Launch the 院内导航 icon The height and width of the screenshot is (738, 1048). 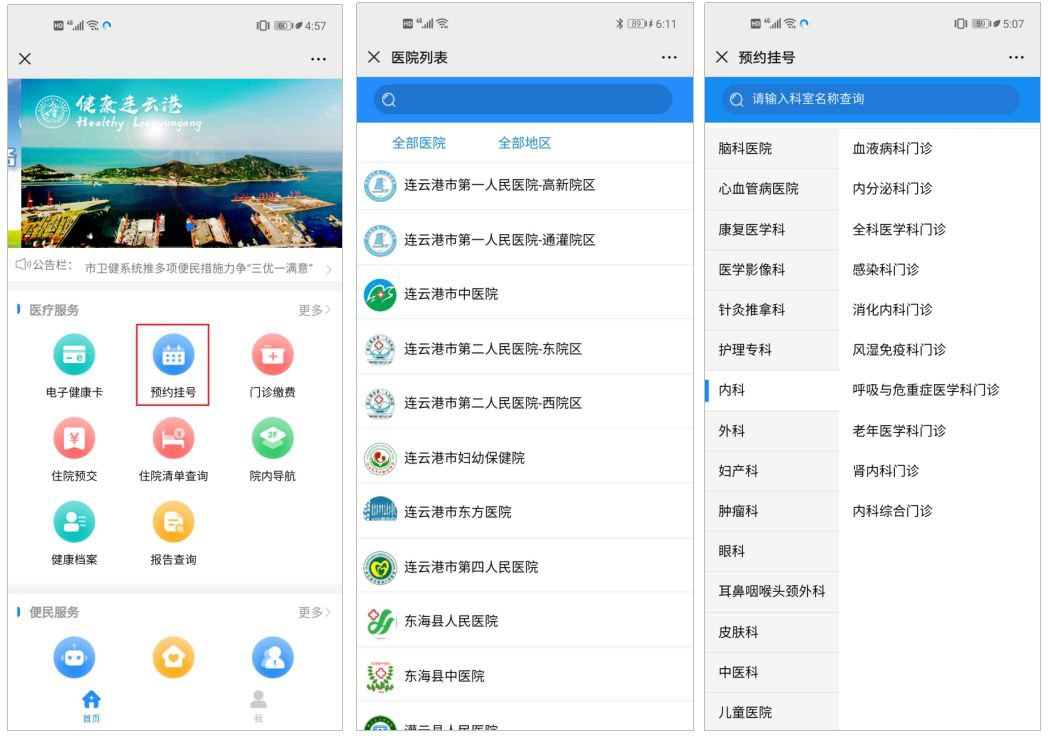[x=272, y=438]
